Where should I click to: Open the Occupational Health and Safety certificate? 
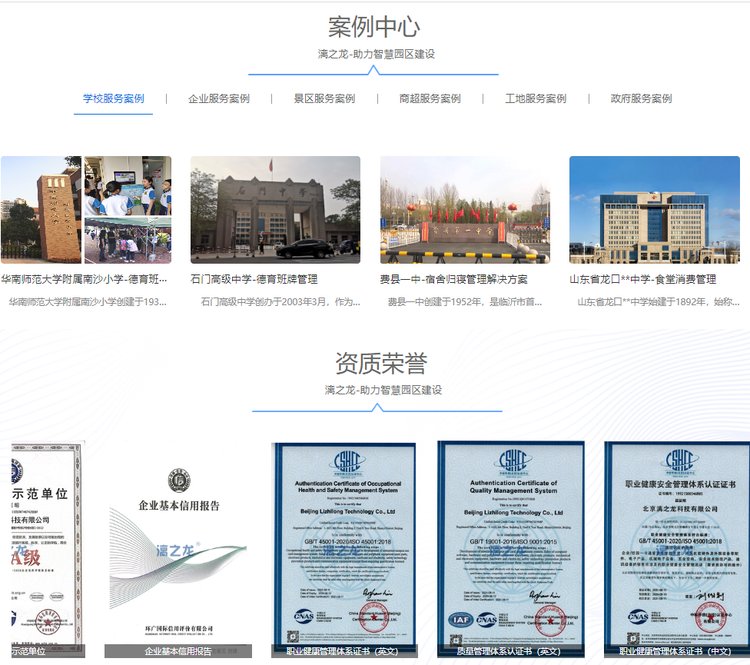tap(344, 543)
